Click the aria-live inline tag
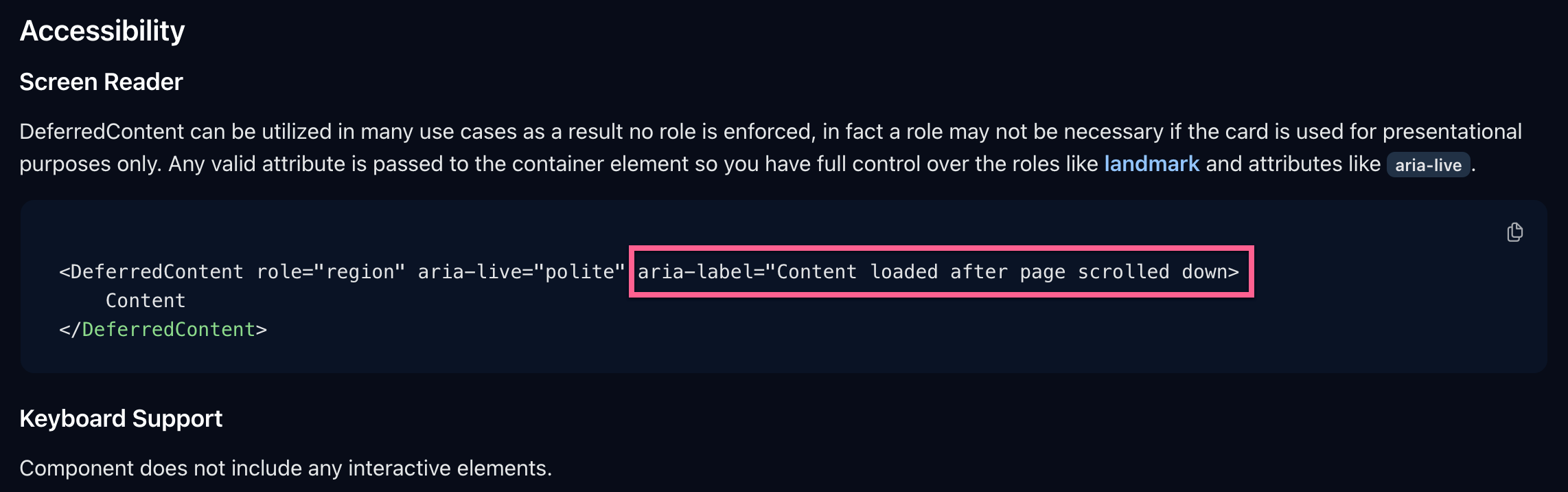Image resolution: width=1568 pixels, height=492 pixels. [1428, 165]
